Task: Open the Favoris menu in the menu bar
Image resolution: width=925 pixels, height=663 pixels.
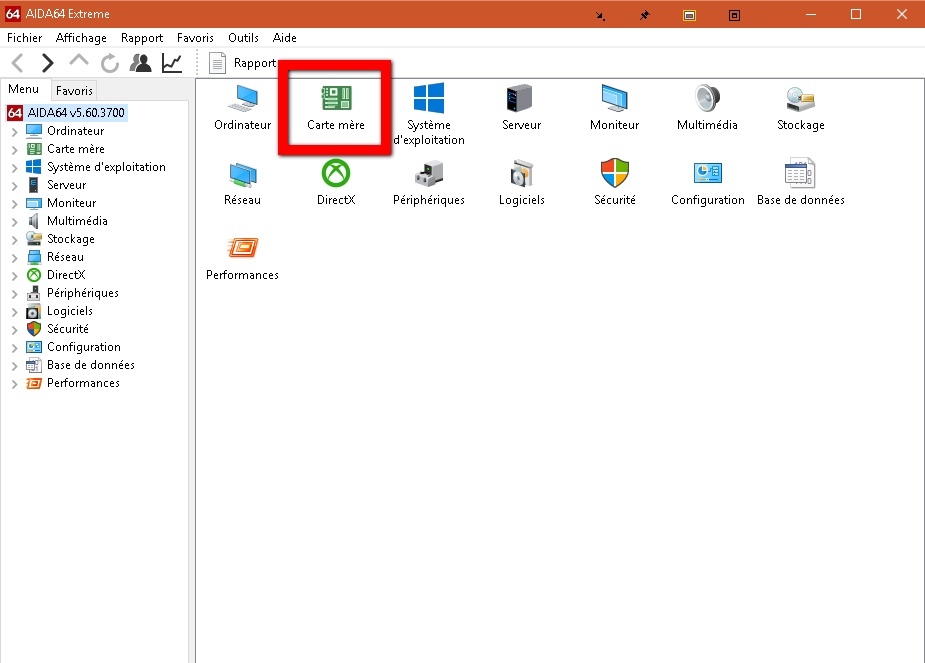Action: pos(195,38)
